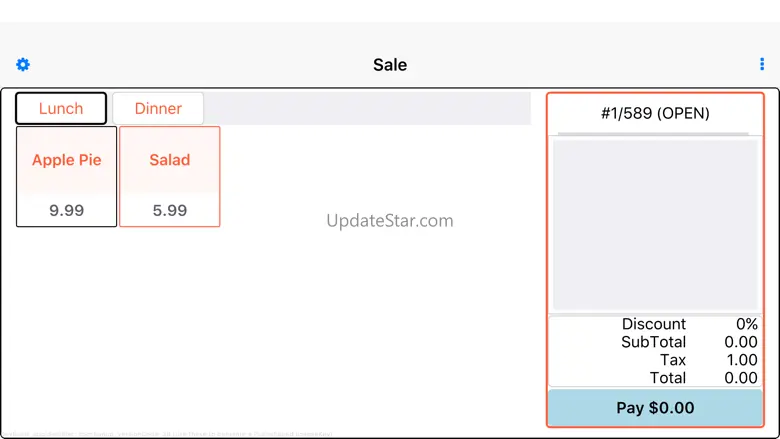Switch to the Dinner category tab
Screen dimensions: 780x439
(158, 108)
